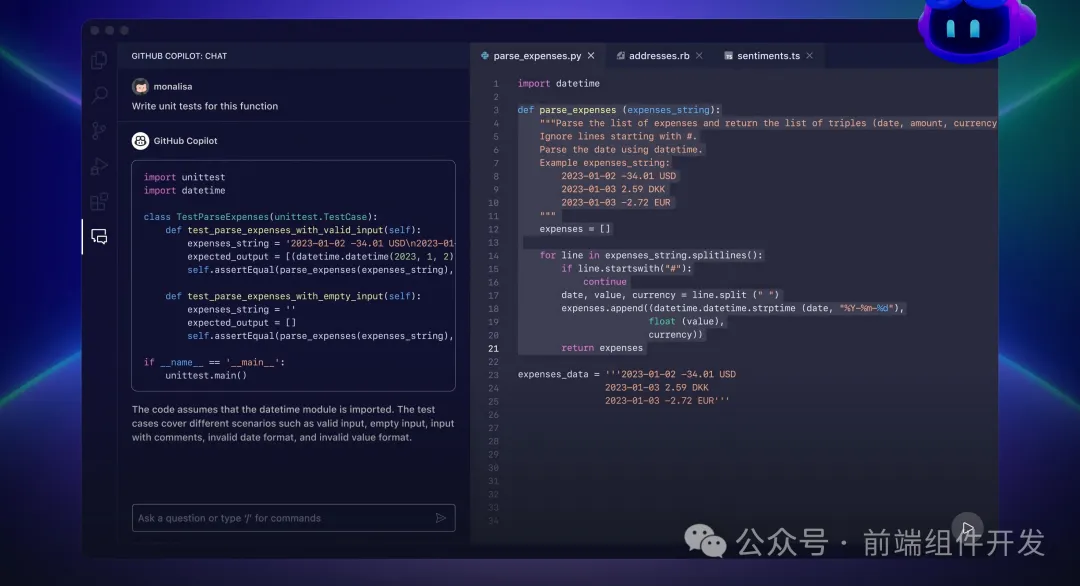The width and height of the screenshot is (1080, 586).
Task: Click the GitHub Copilot avatar icon
Action: 141,140
